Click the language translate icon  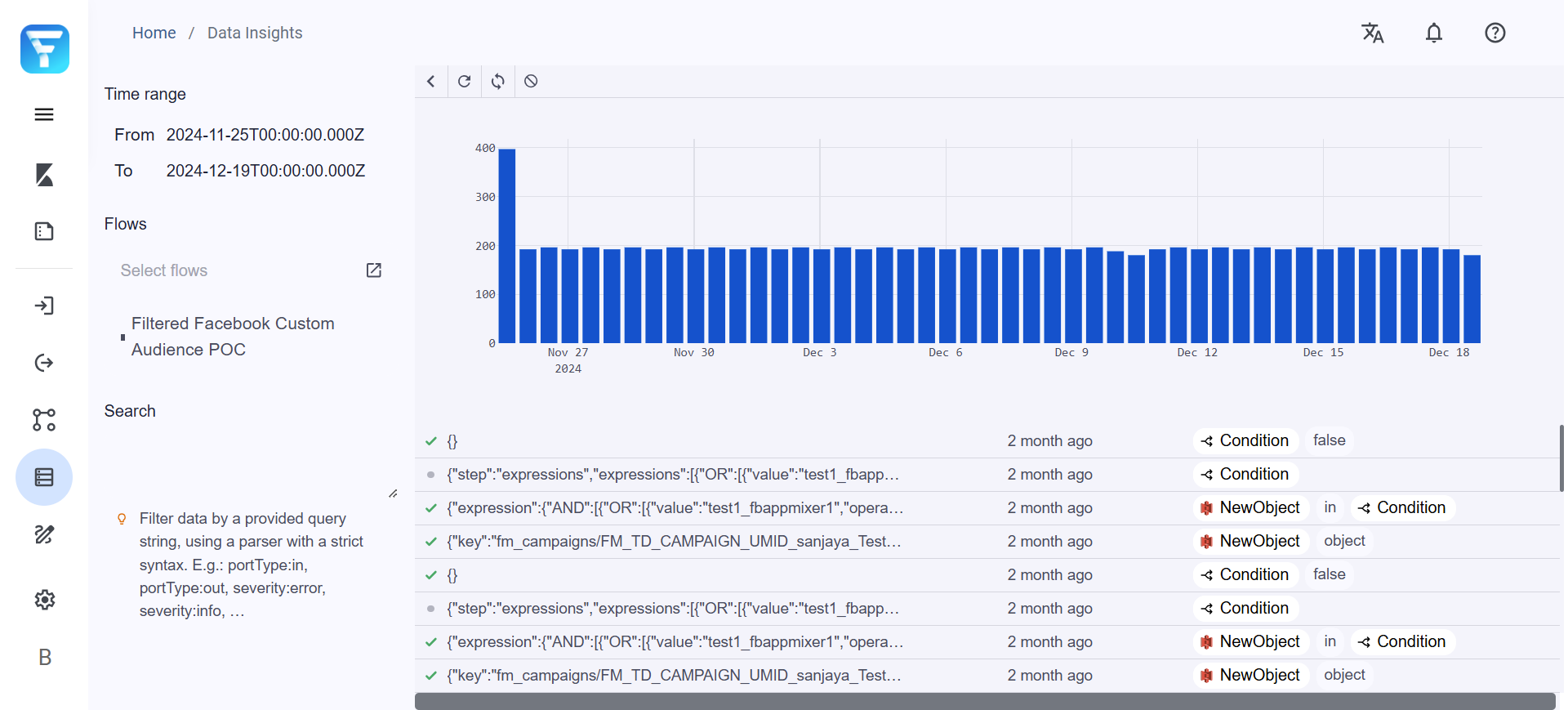(x=1372, y=33)
